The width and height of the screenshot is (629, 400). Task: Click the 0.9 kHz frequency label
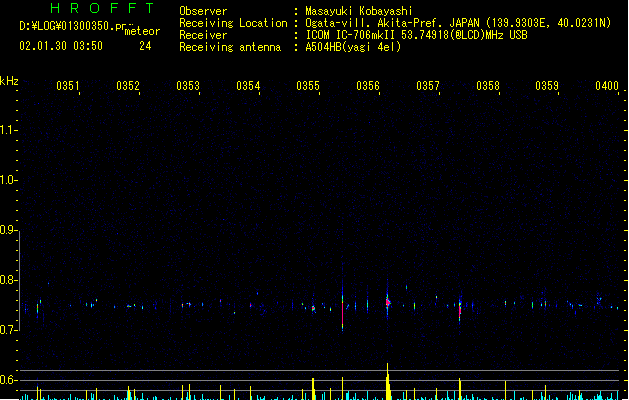[x=8, y=230]
